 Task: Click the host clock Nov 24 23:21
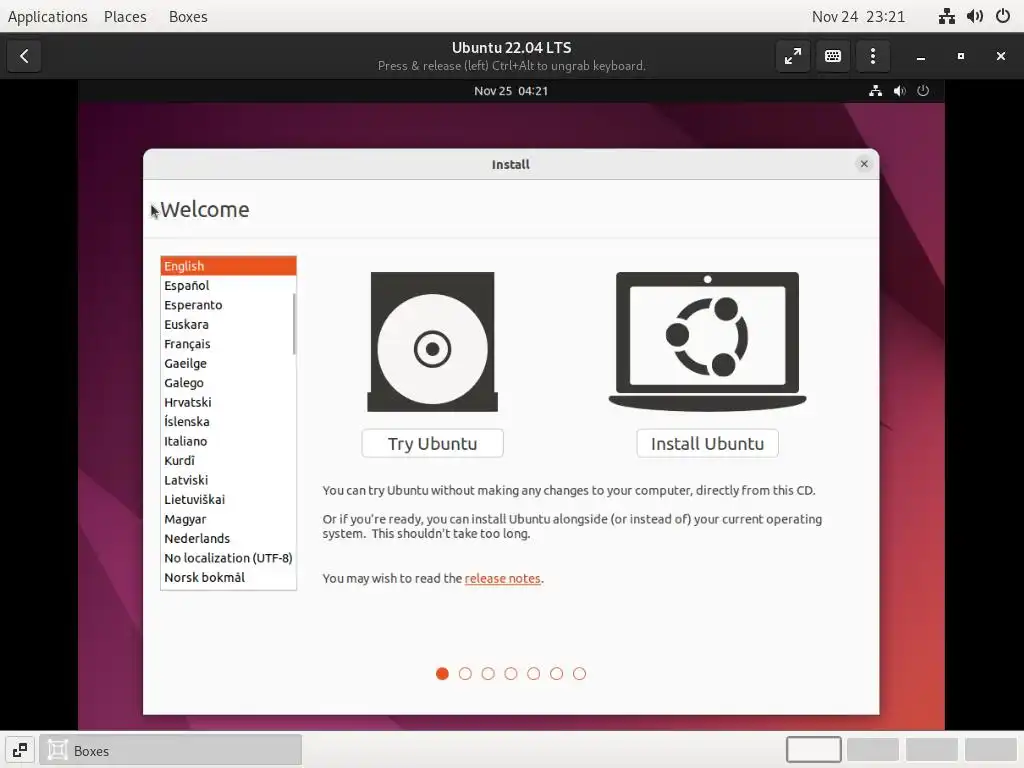click(x=858, y=16)
